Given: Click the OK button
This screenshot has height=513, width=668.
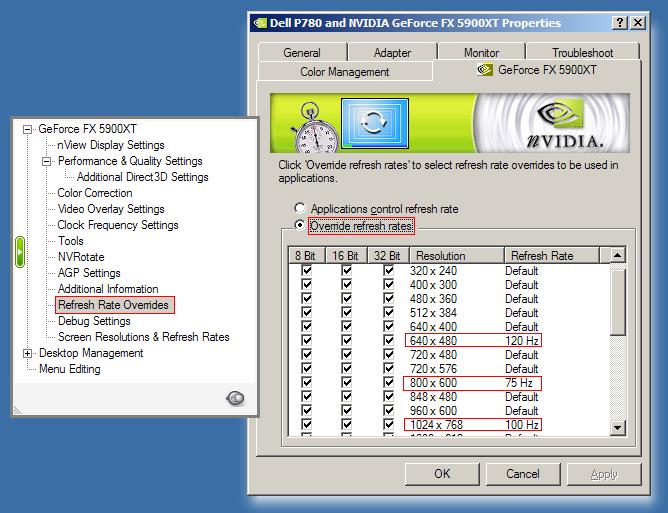Looking at the screenshot, I should pyautogui.click(x=442, y=474).
